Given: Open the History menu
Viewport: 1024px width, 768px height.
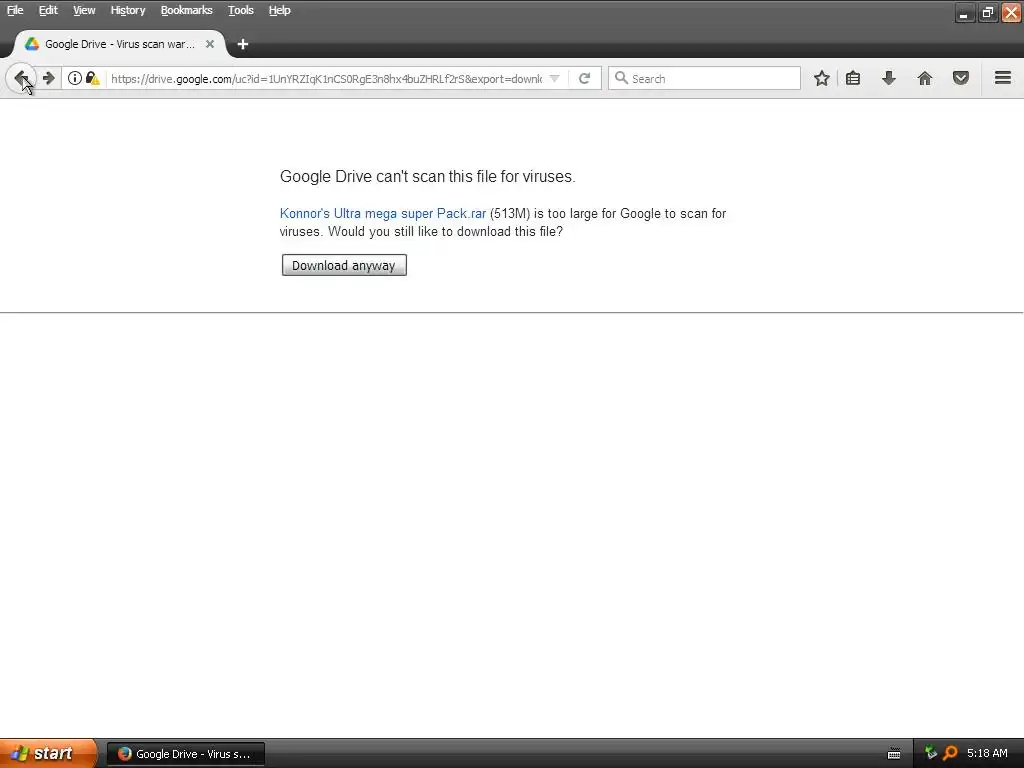Looking at the screenshot, I should pos(127,10).
